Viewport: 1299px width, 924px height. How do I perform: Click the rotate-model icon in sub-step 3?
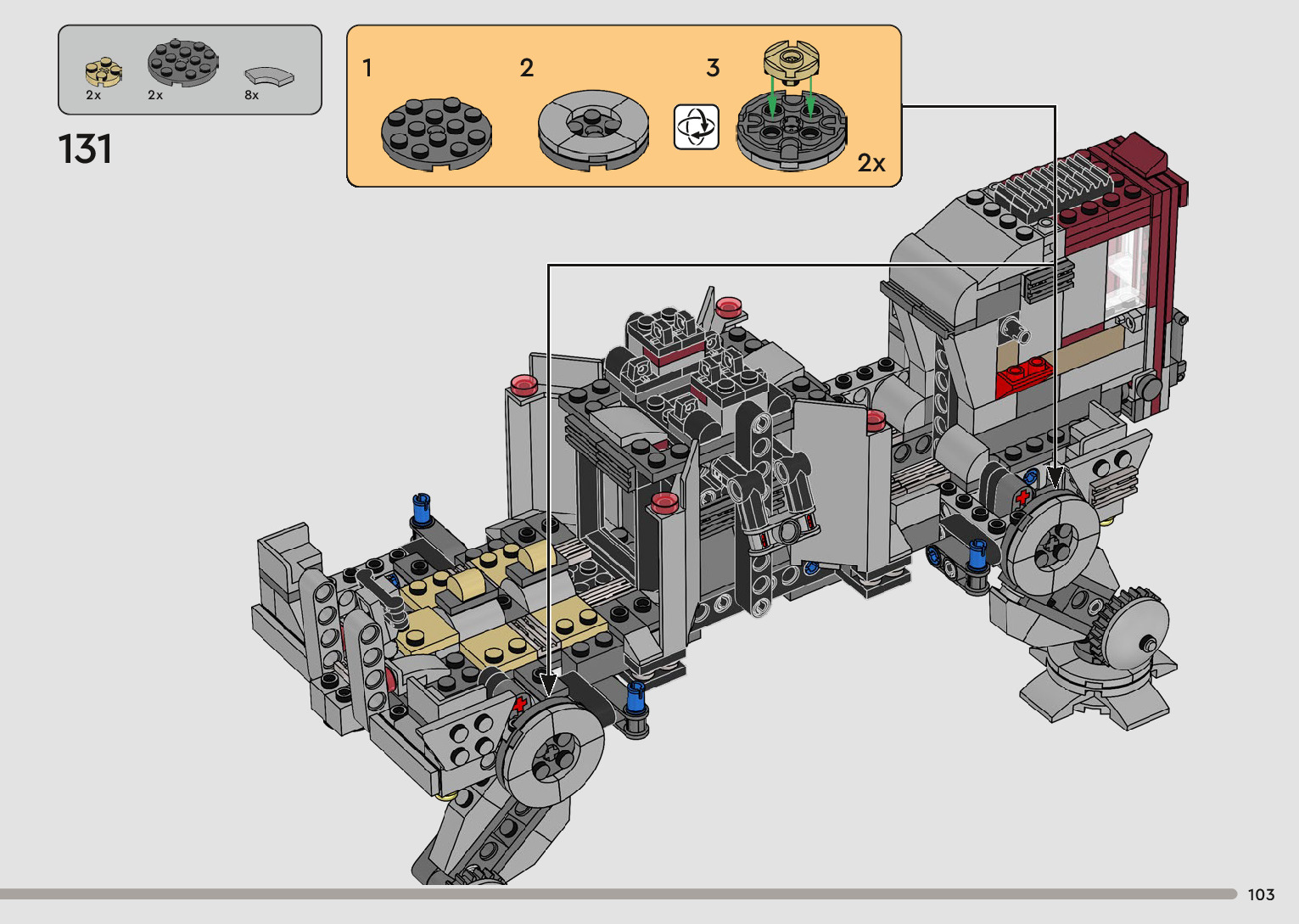pos(697,127)
